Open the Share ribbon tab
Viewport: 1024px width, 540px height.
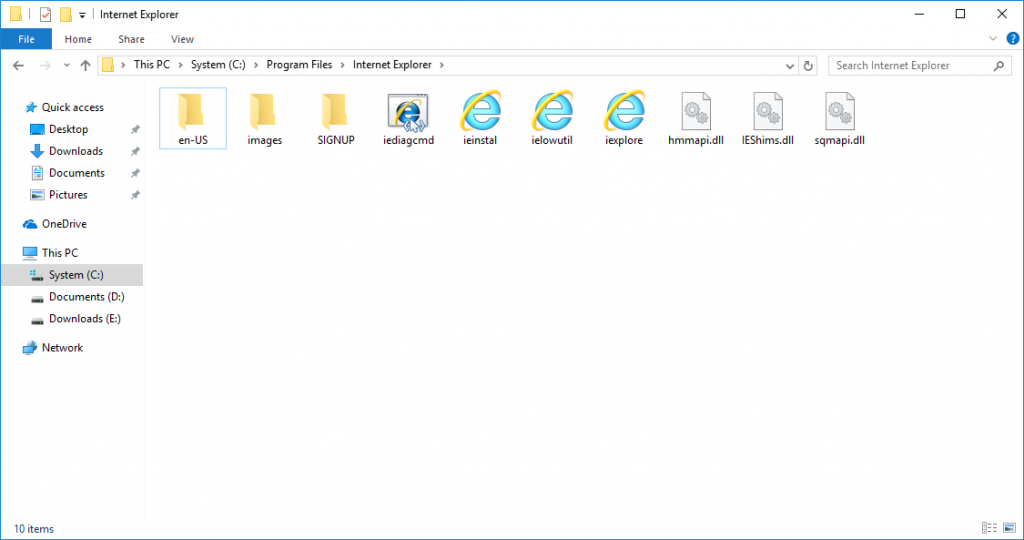pyautogui.click(x=131, y=39)
